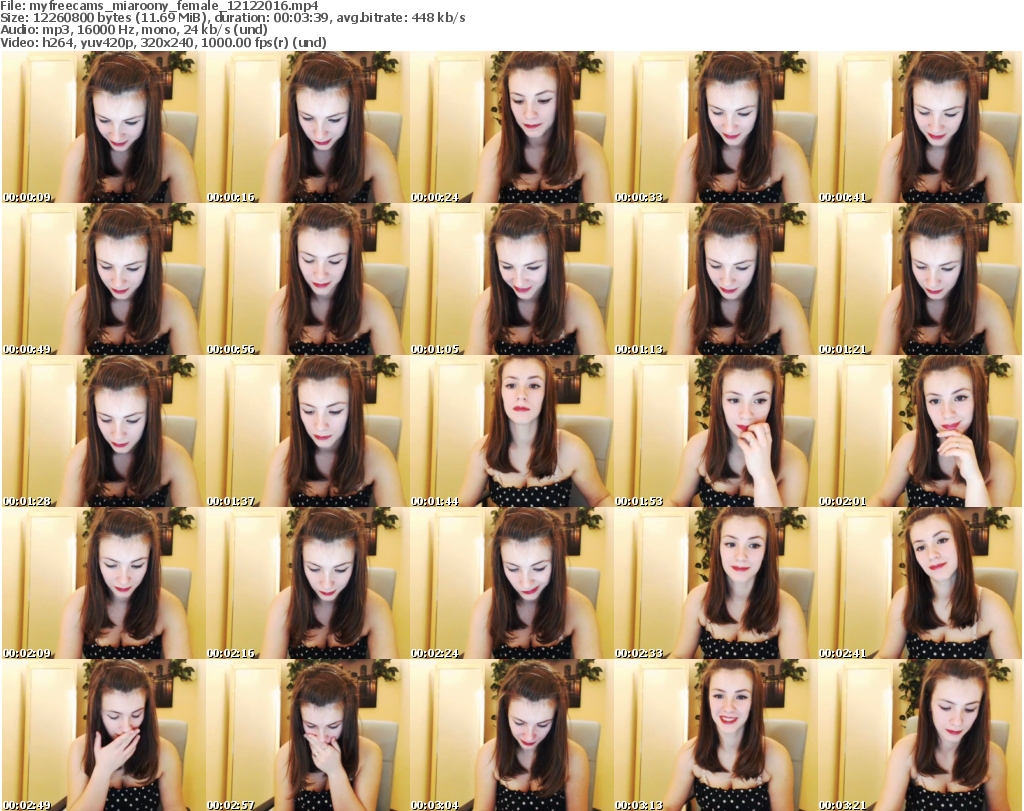This screenshot has height=811, width=1024.
Task: Choose the frame marked 00:02:41
Action: click(x=920, y=583)
